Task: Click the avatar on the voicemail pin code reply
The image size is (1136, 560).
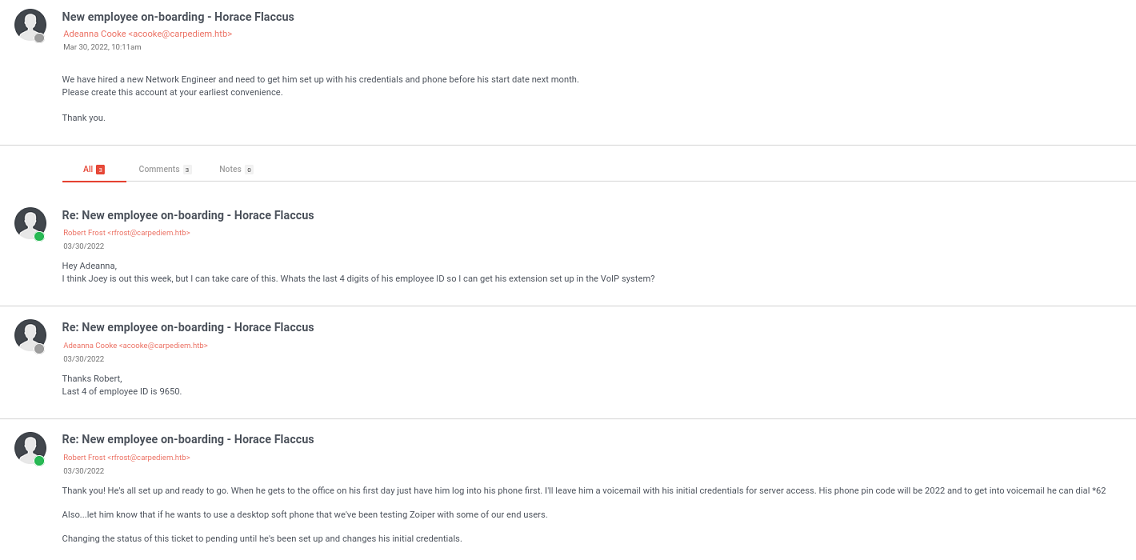Action: coord(30,446)
